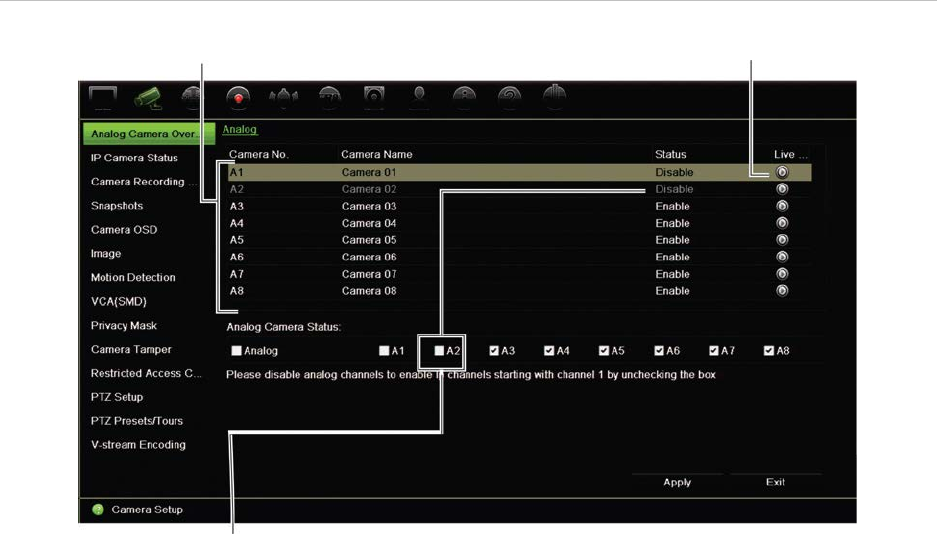This screenshot has width=937, height=534.
Task: Select the Camera 02 row name
Action: coord(369,189)
